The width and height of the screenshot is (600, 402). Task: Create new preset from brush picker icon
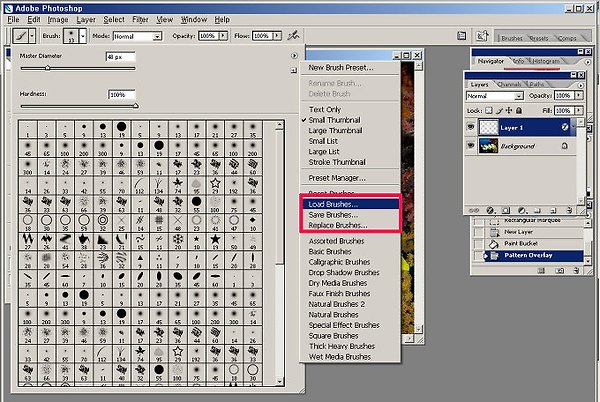[293, 70]
